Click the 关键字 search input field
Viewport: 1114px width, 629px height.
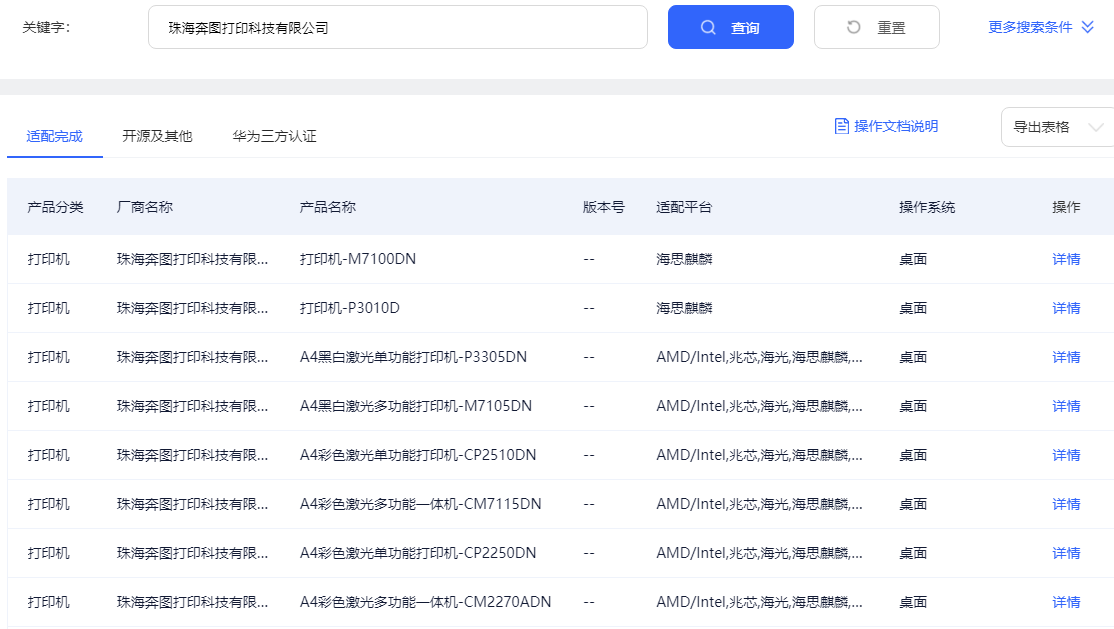pyautogui.click(x=397, y=28)
